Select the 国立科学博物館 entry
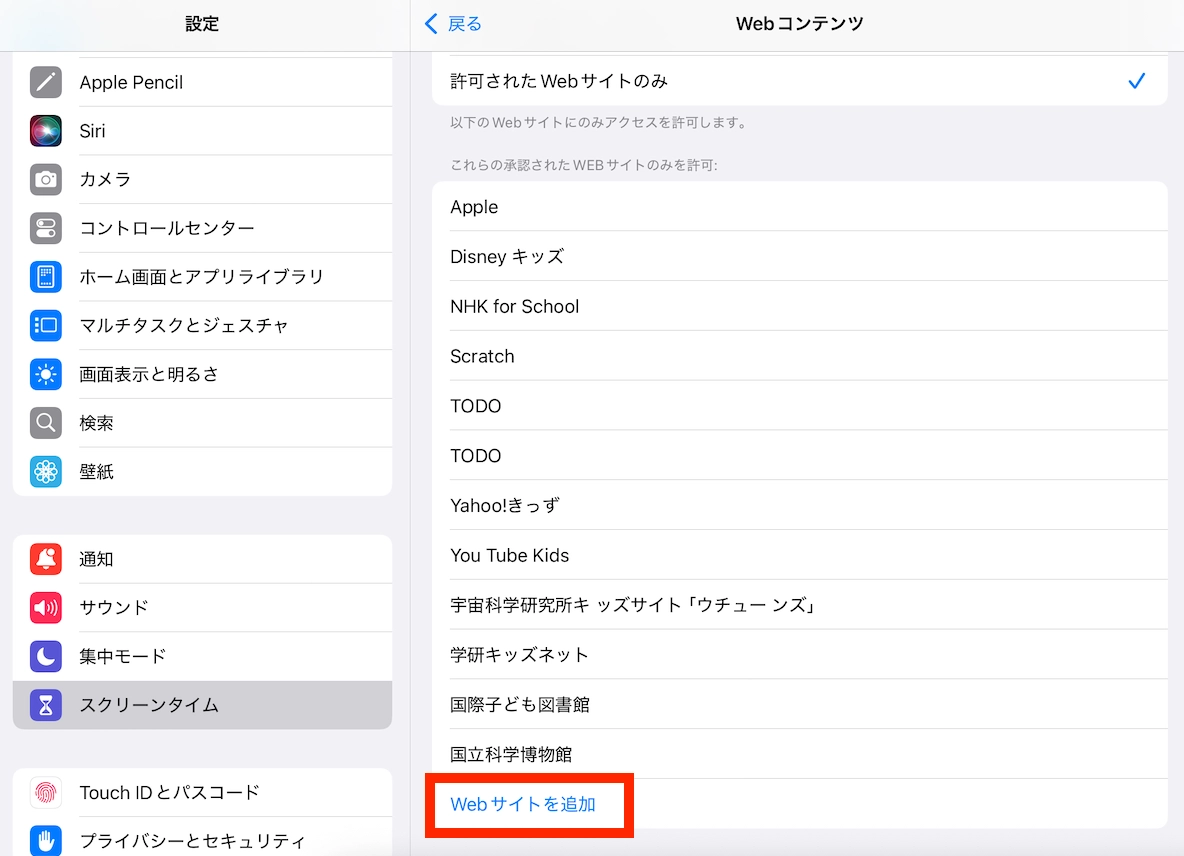 pos(800,755)
